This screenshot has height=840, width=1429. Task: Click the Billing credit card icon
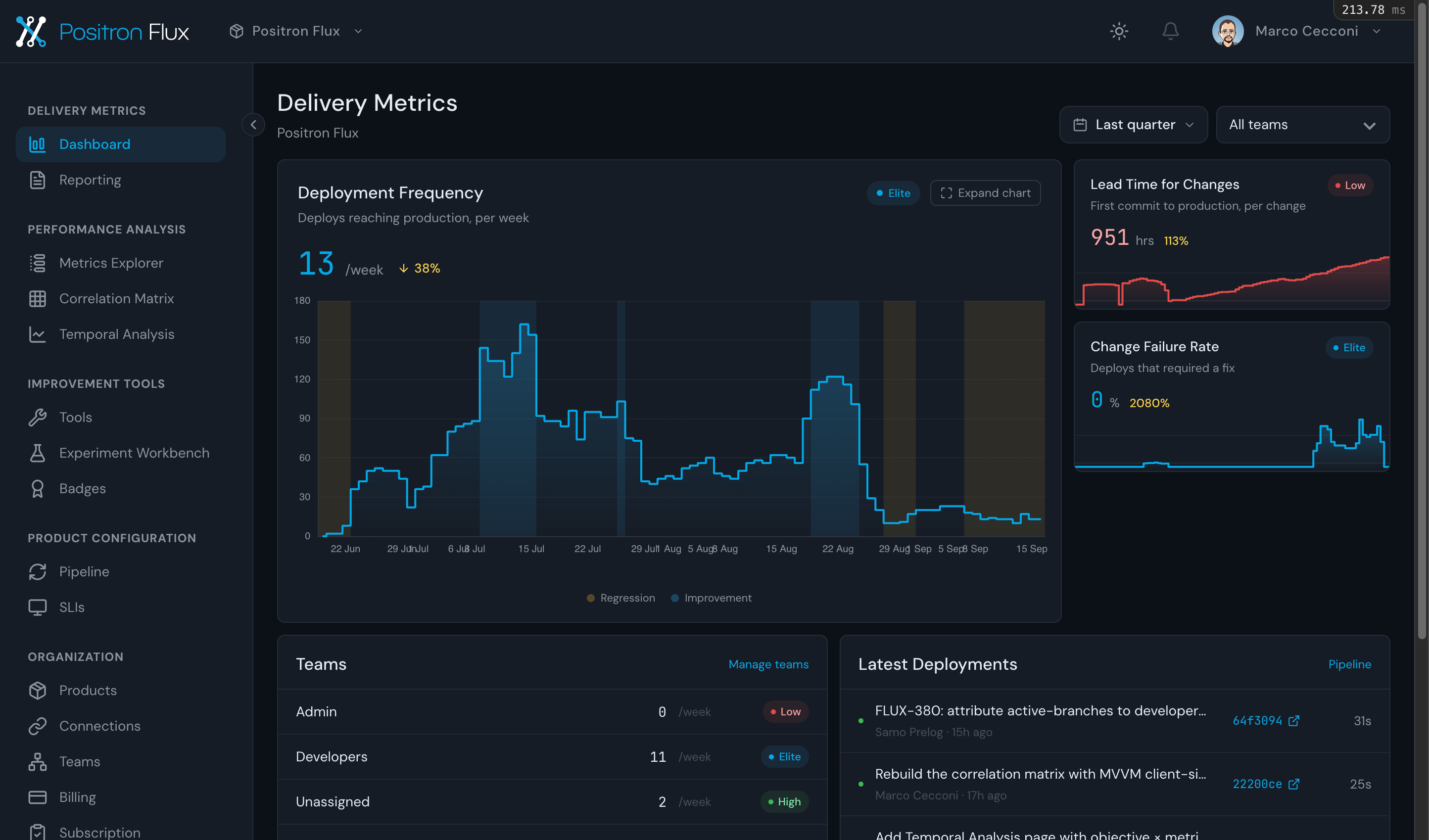pos(38,797)
